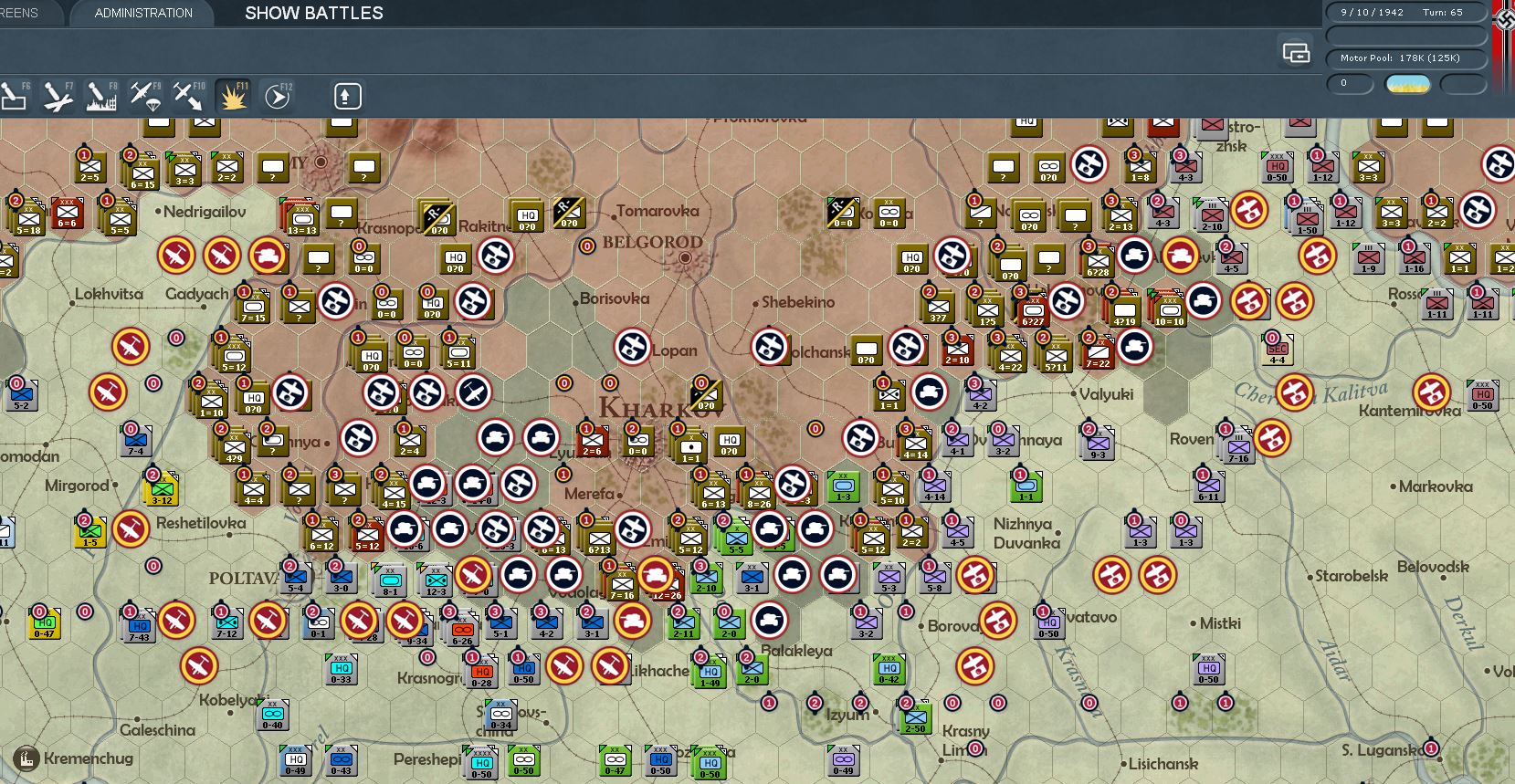Open the air battle marker beside Lopan

[x=632, y=347]
